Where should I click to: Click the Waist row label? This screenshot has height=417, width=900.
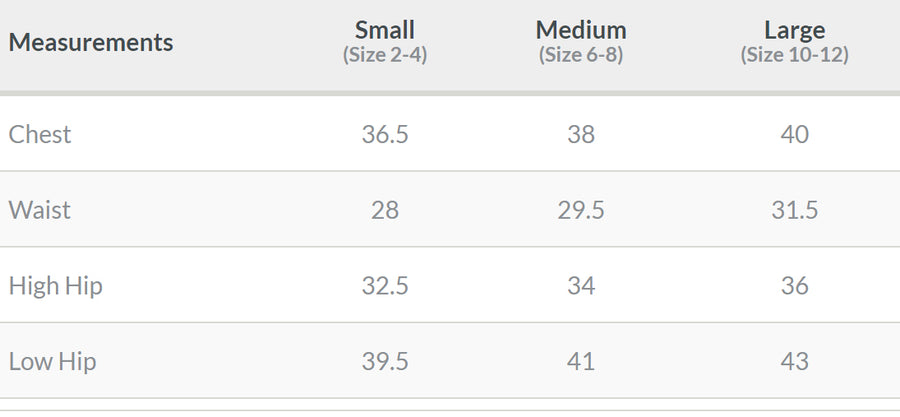pos(40,210)
